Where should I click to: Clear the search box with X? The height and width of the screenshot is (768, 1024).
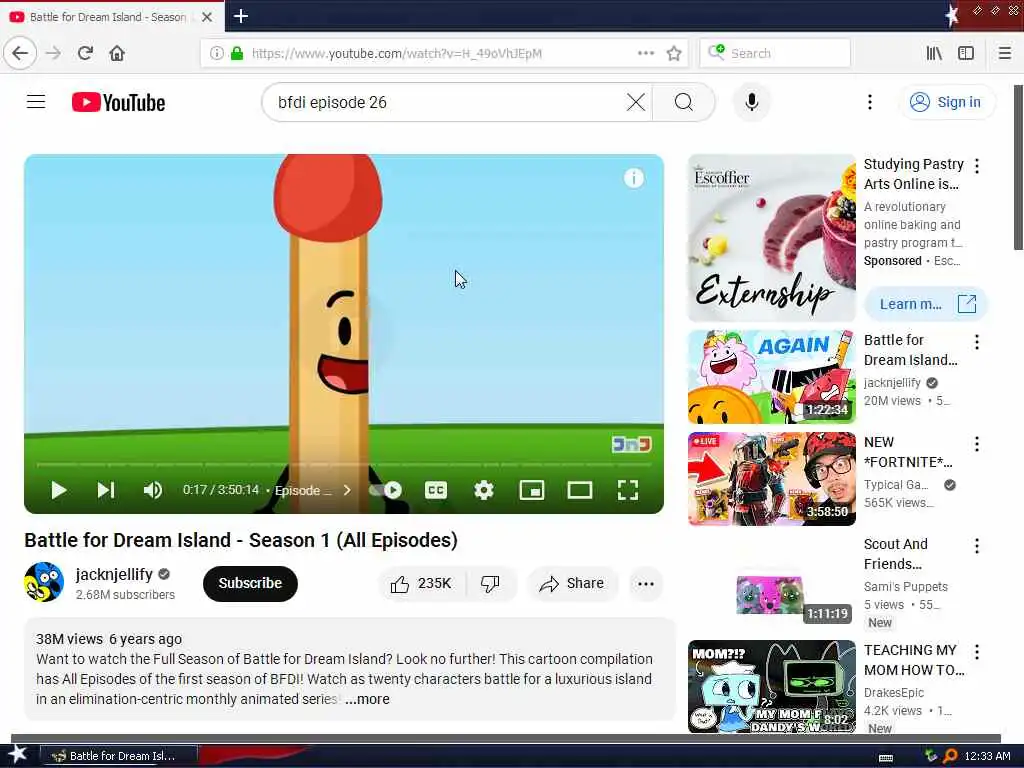point(635,102)
